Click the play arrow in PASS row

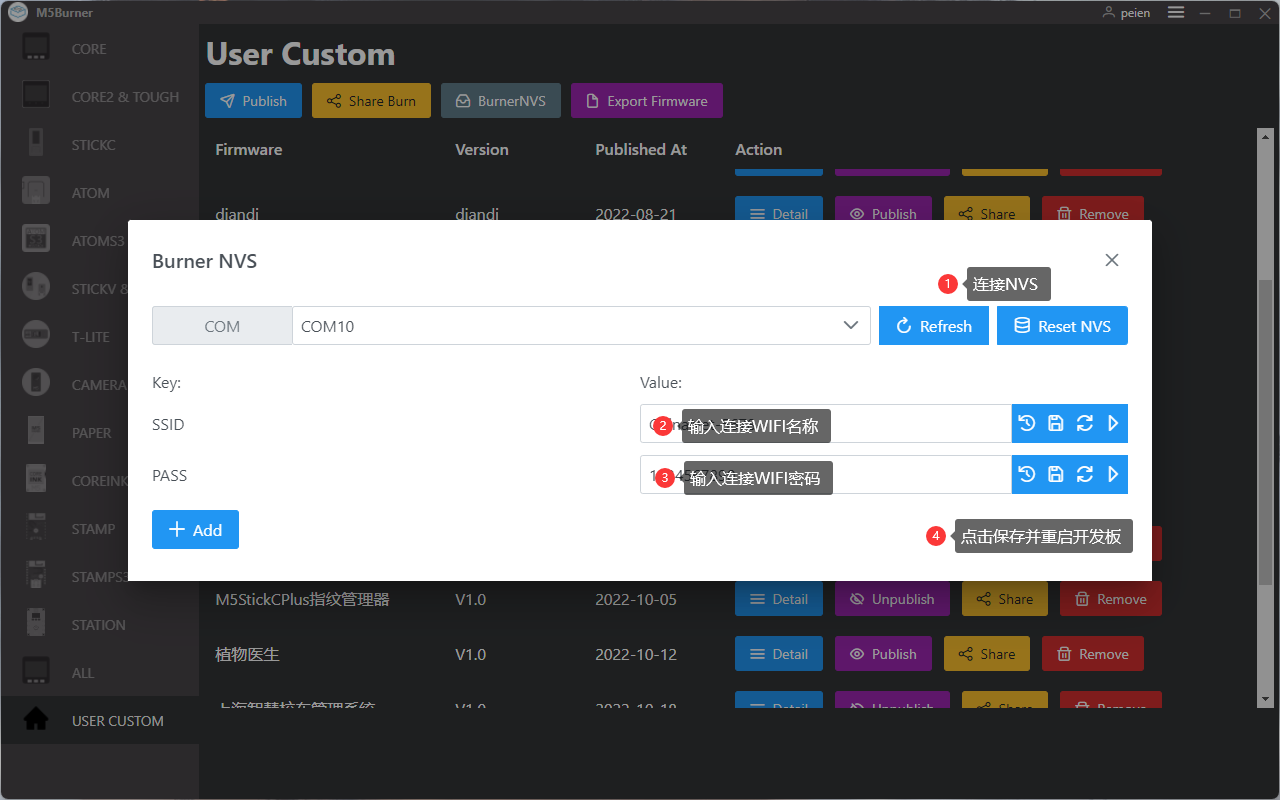[x=1113, y=474]
